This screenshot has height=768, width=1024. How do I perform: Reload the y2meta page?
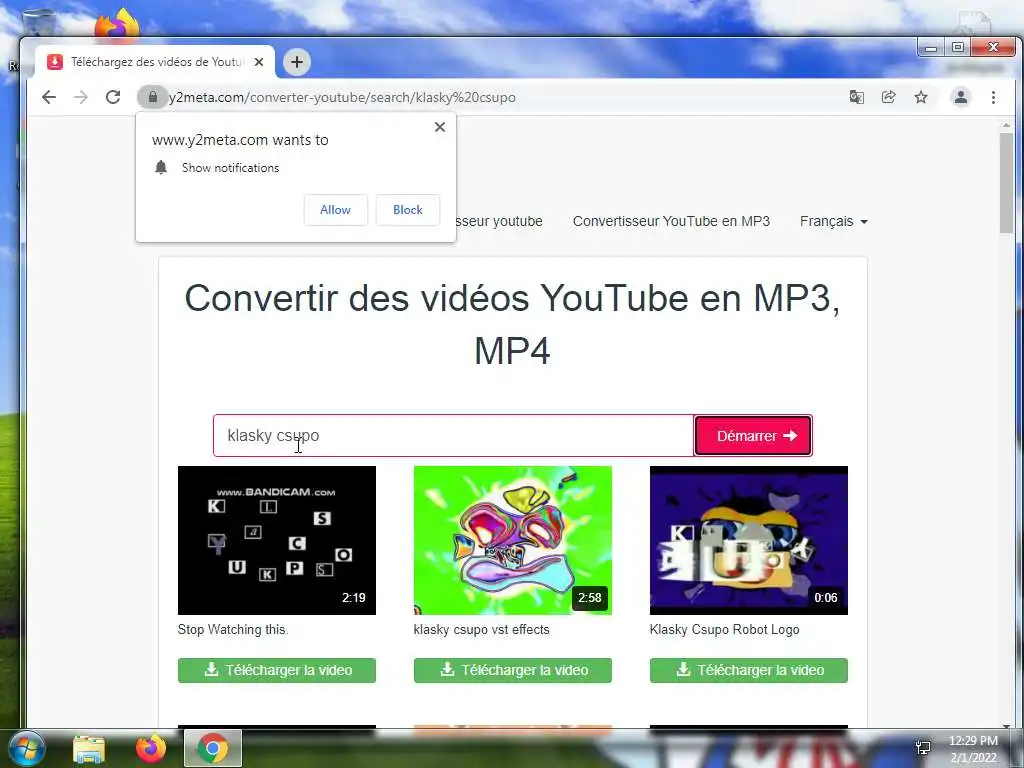pyautogui.click(x=113, y=97)
